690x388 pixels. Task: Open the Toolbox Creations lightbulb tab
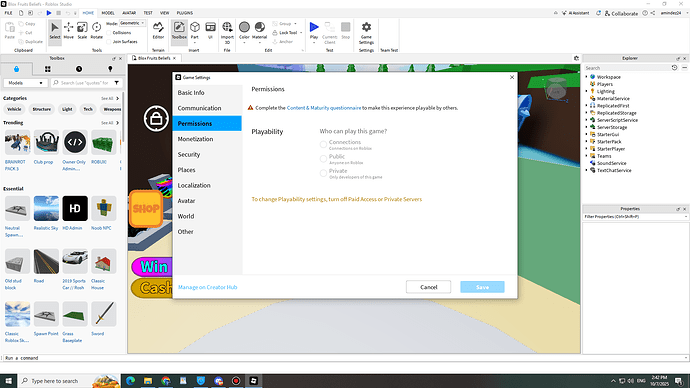[110, 69]
